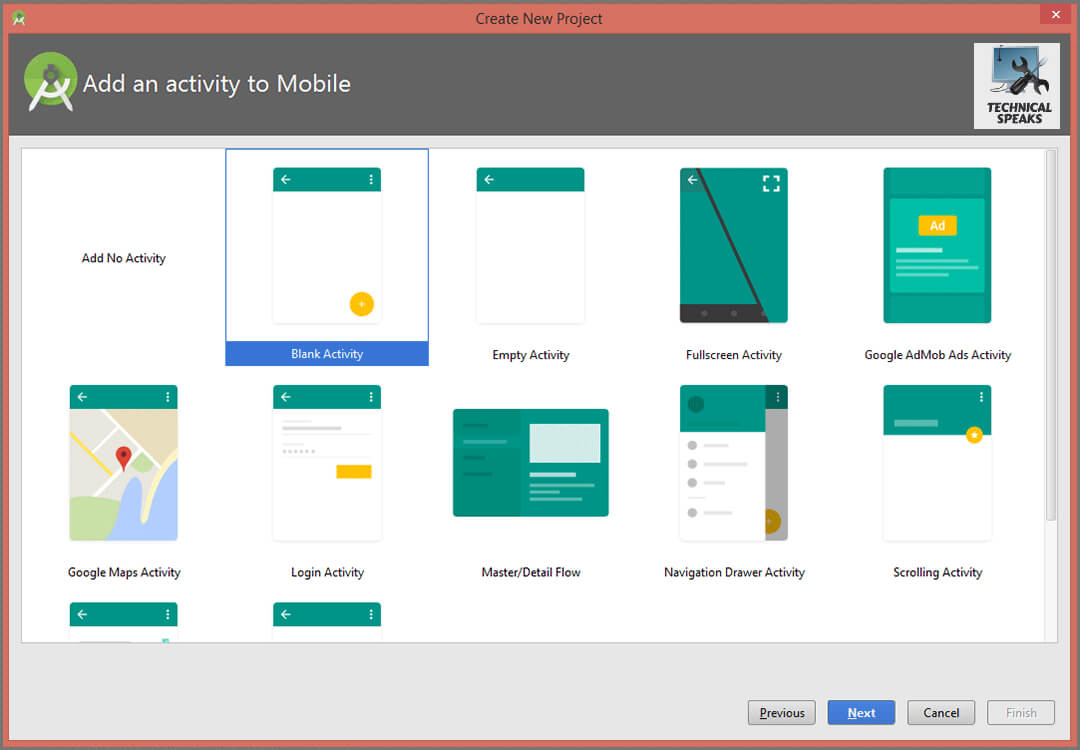This screenshot has width=1080, height=750.
Task: Choose the Login Activity template
Action: (326, 462)
